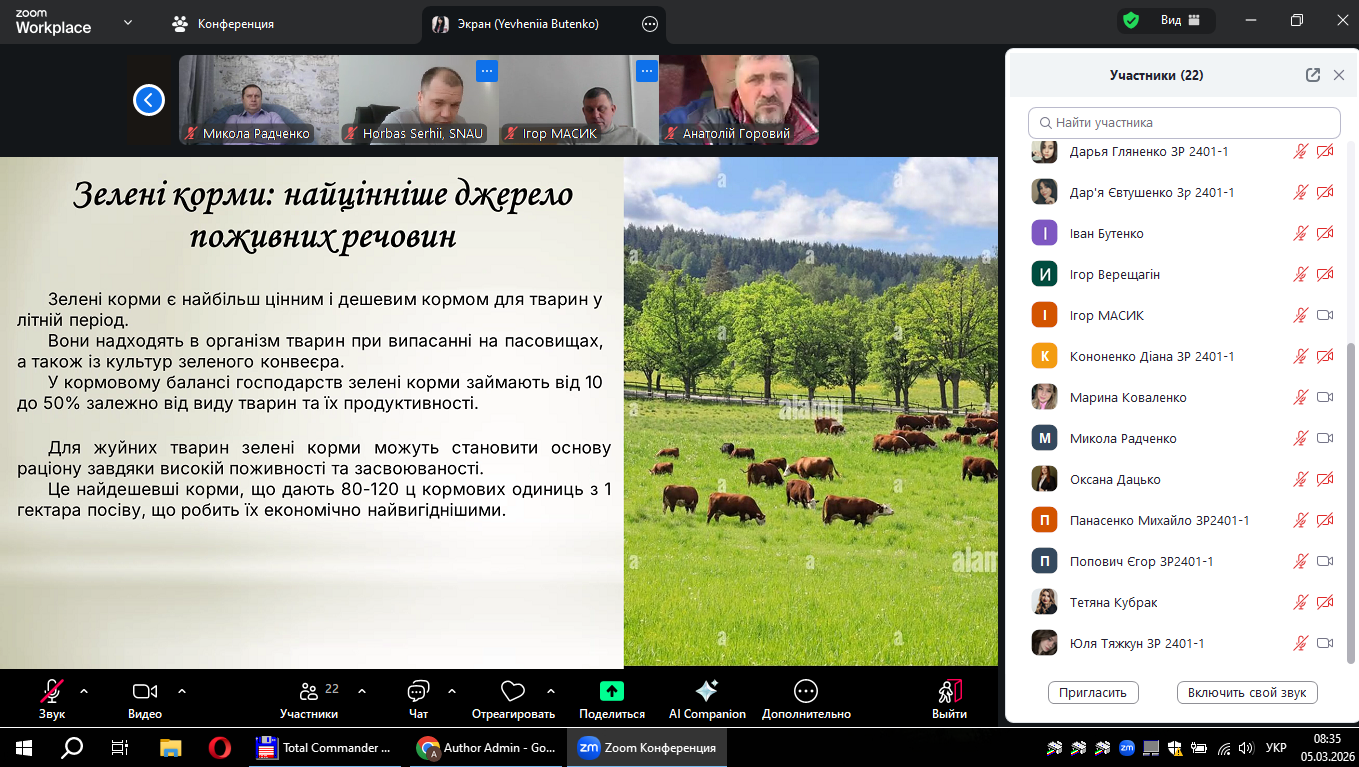This screenshot has height=767, width=1359.
Task: Pop out the participants panel
Action: pos(1313,75)
